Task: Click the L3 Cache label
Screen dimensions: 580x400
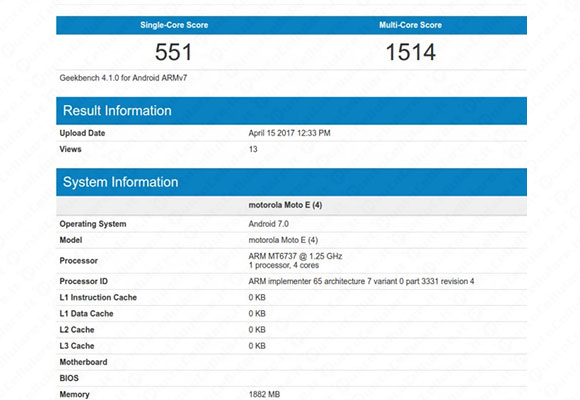Action: (77, 346)
